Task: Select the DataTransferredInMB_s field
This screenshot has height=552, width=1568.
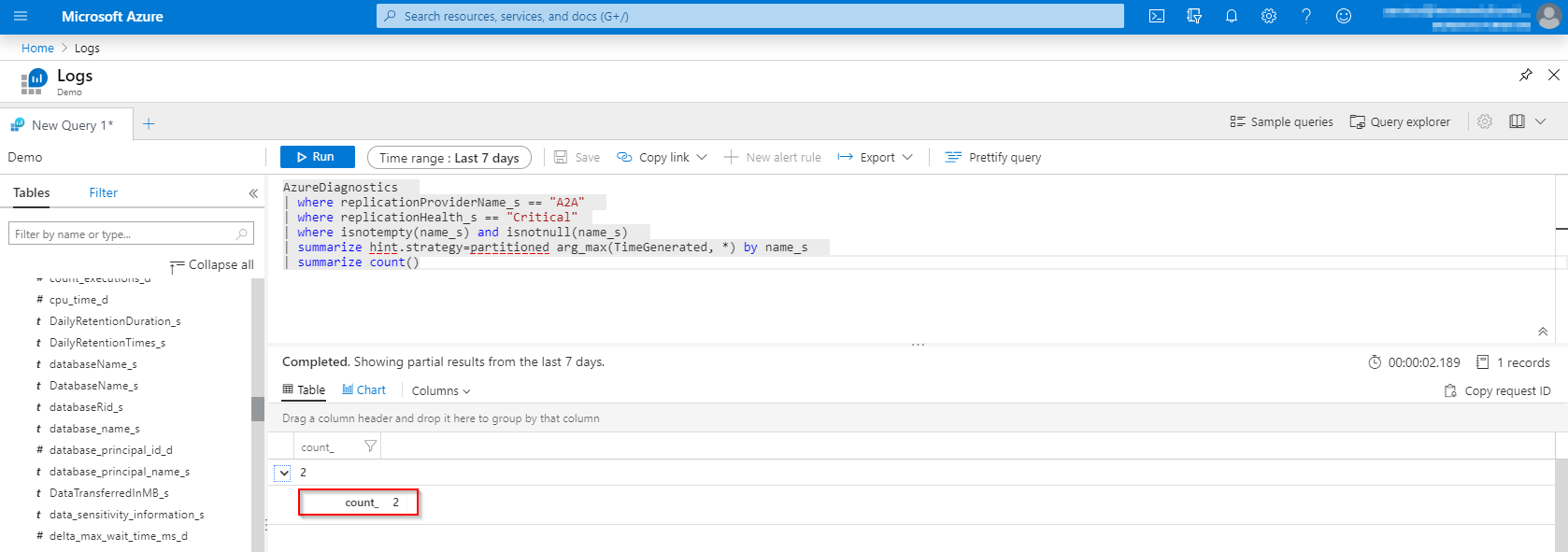Action: (x=109, y=493)
